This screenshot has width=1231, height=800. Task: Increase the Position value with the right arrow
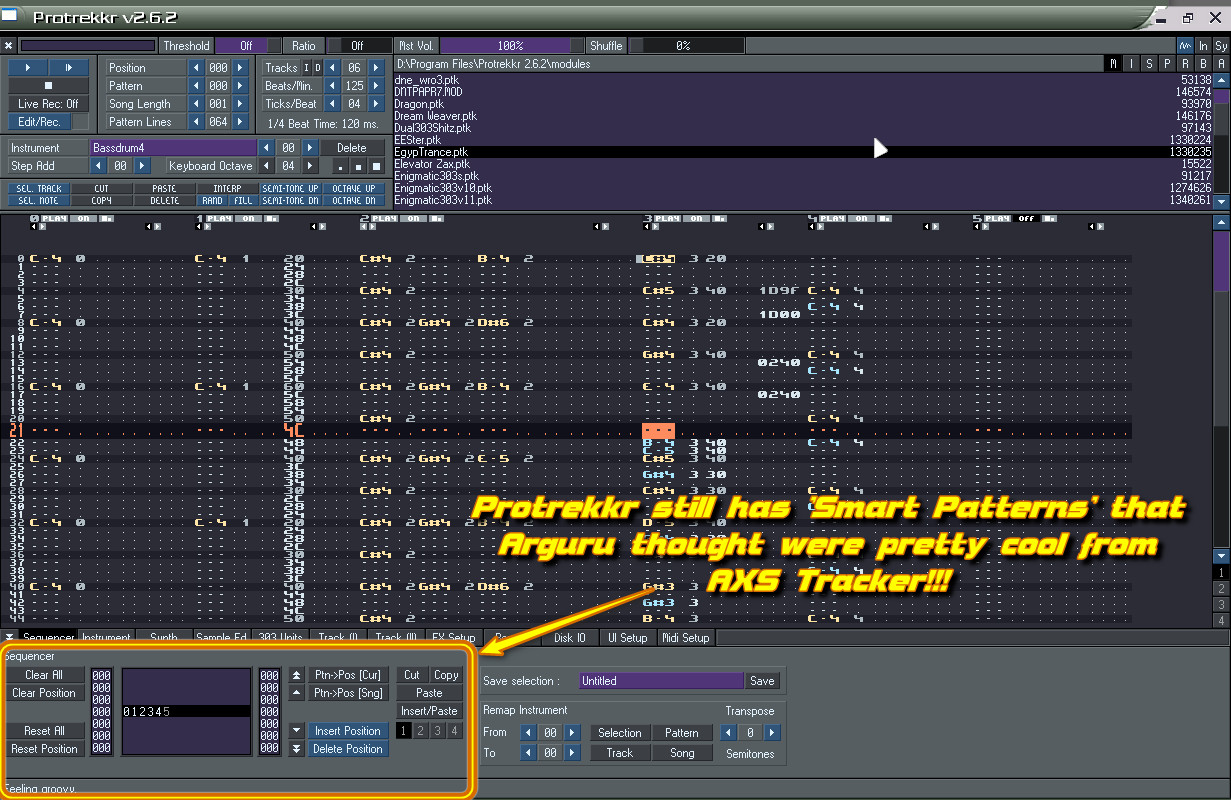[240, 68]
